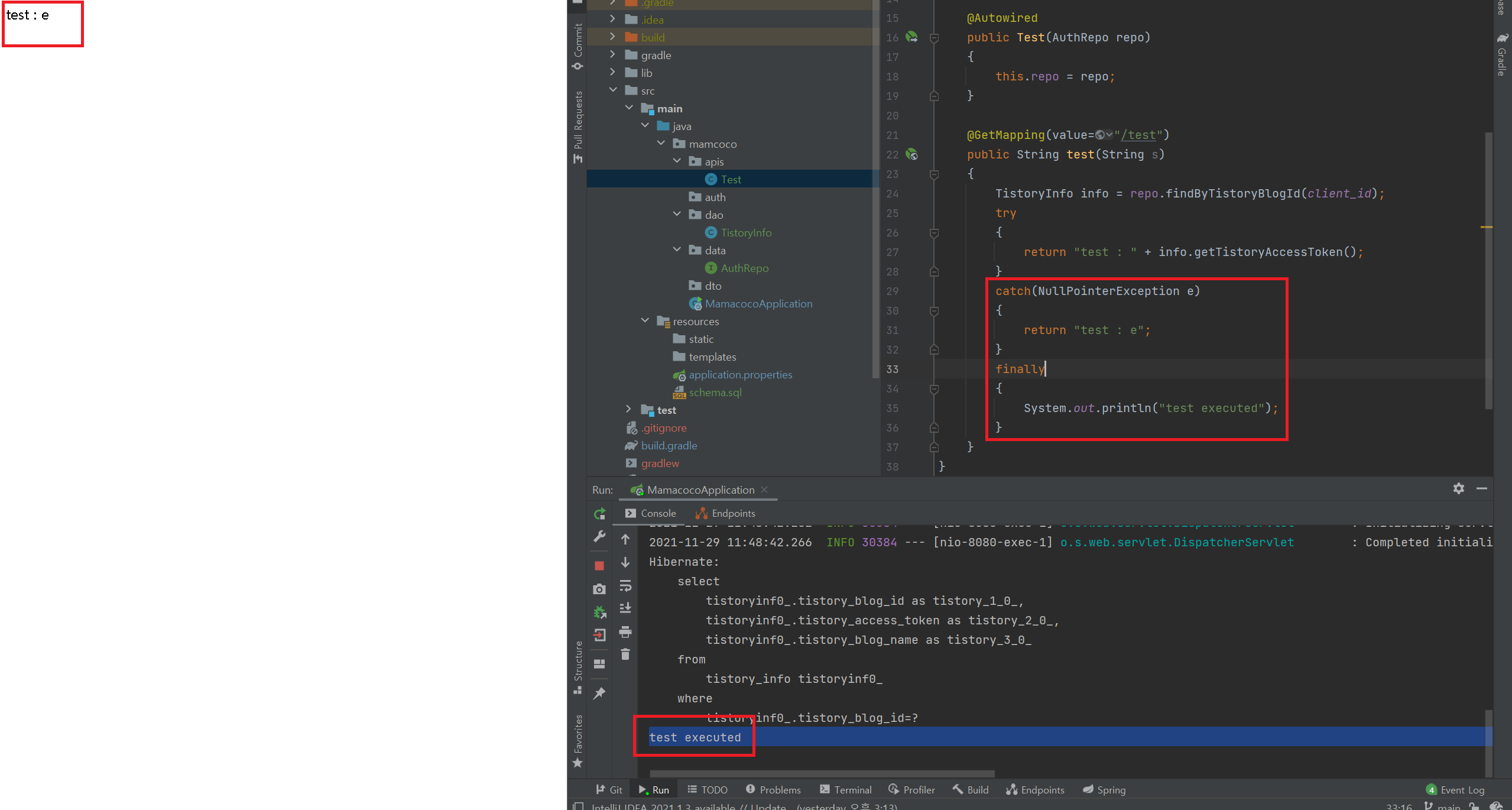
Task: Toggle pin tab icon in the Run panel
Action: pyautogui.click(x=599, y=693)
